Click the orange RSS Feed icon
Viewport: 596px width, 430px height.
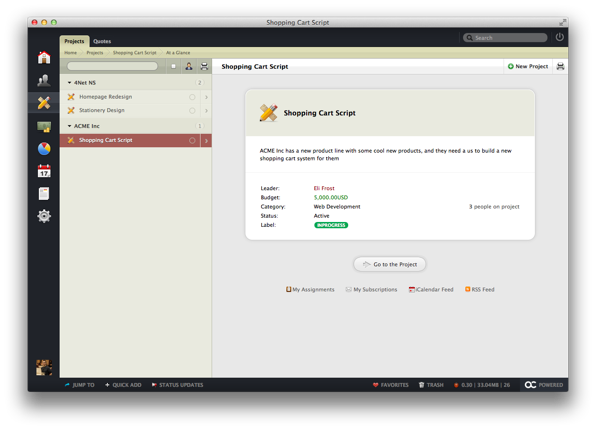coord(468,289)
